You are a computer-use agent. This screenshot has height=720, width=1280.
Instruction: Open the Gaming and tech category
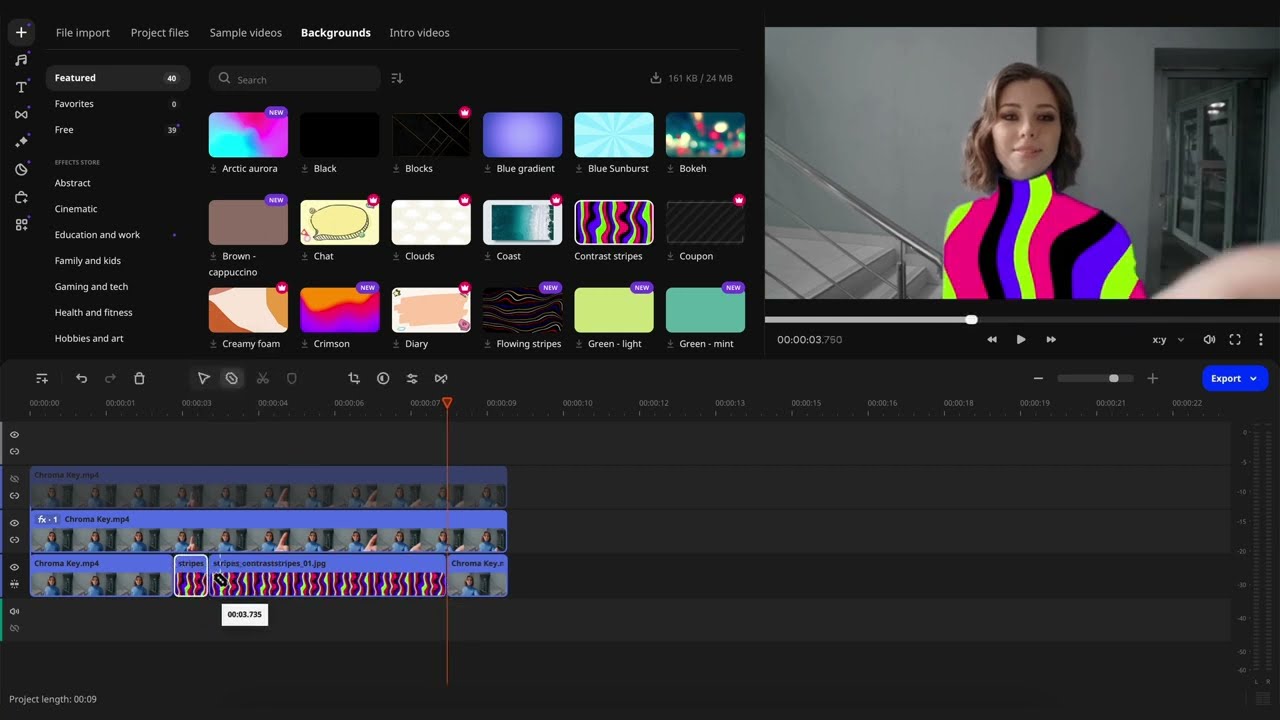[92, 287]
